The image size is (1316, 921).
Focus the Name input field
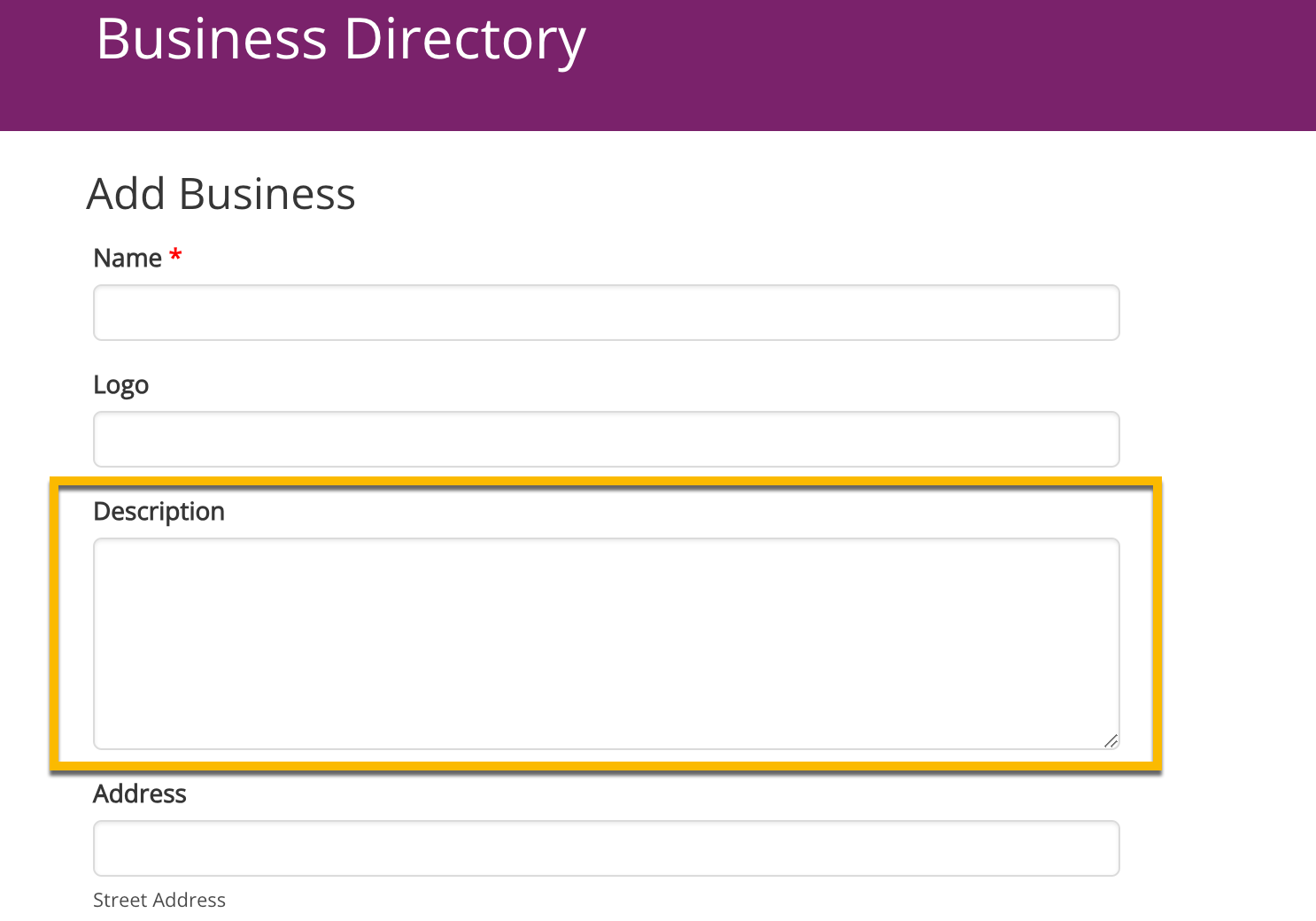click(606, 313)
